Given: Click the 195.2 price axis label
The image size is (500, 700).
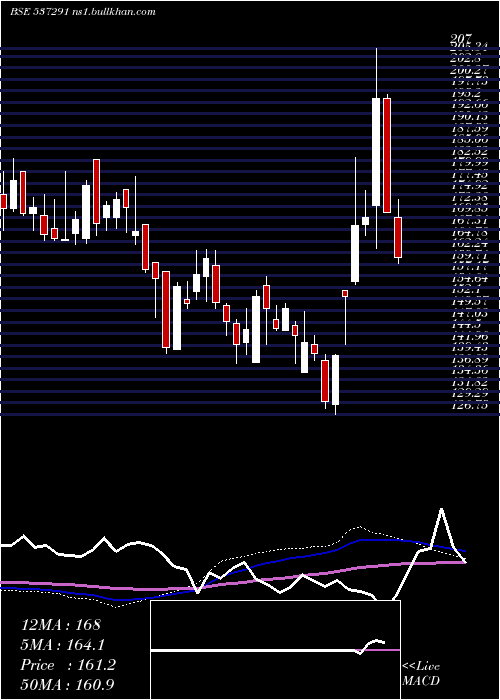Looking at the screenshot, I should coord(465,94).
